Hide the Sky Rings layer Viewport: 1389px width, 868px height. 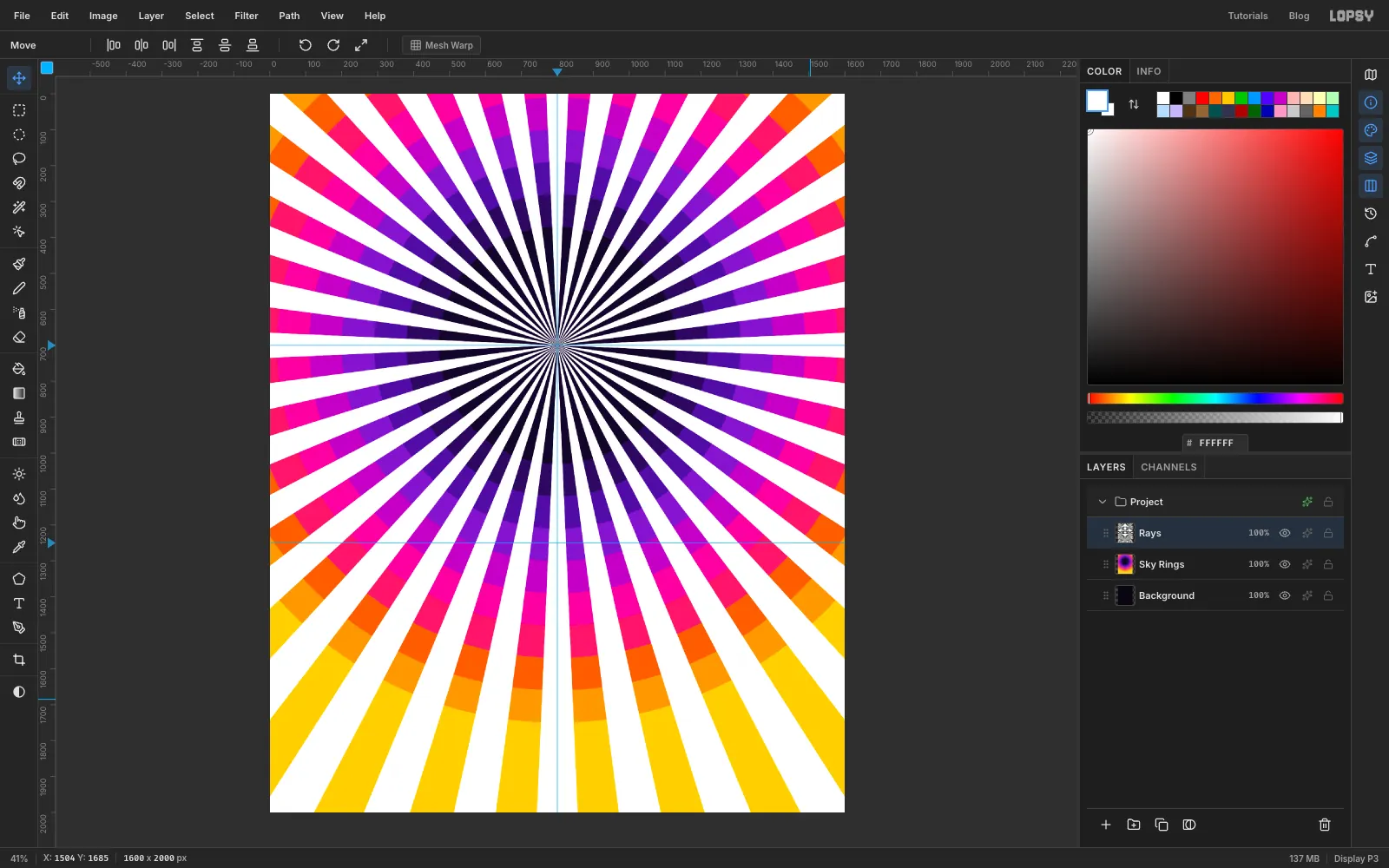1285,564
